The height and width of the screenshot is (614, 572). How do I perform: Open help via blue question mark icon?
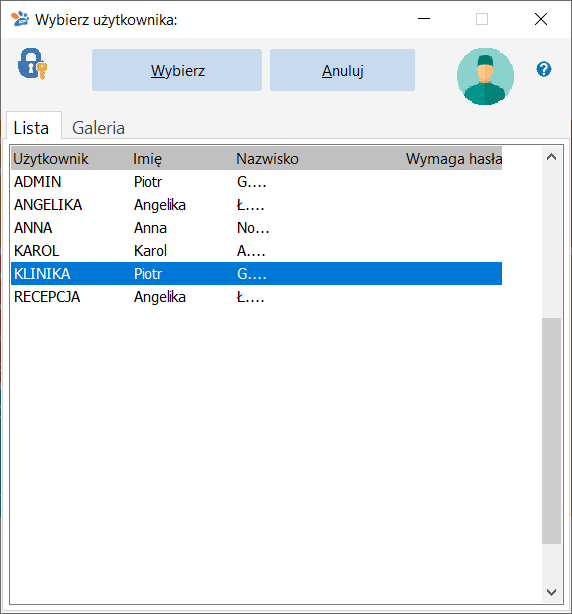coord(543,69)
